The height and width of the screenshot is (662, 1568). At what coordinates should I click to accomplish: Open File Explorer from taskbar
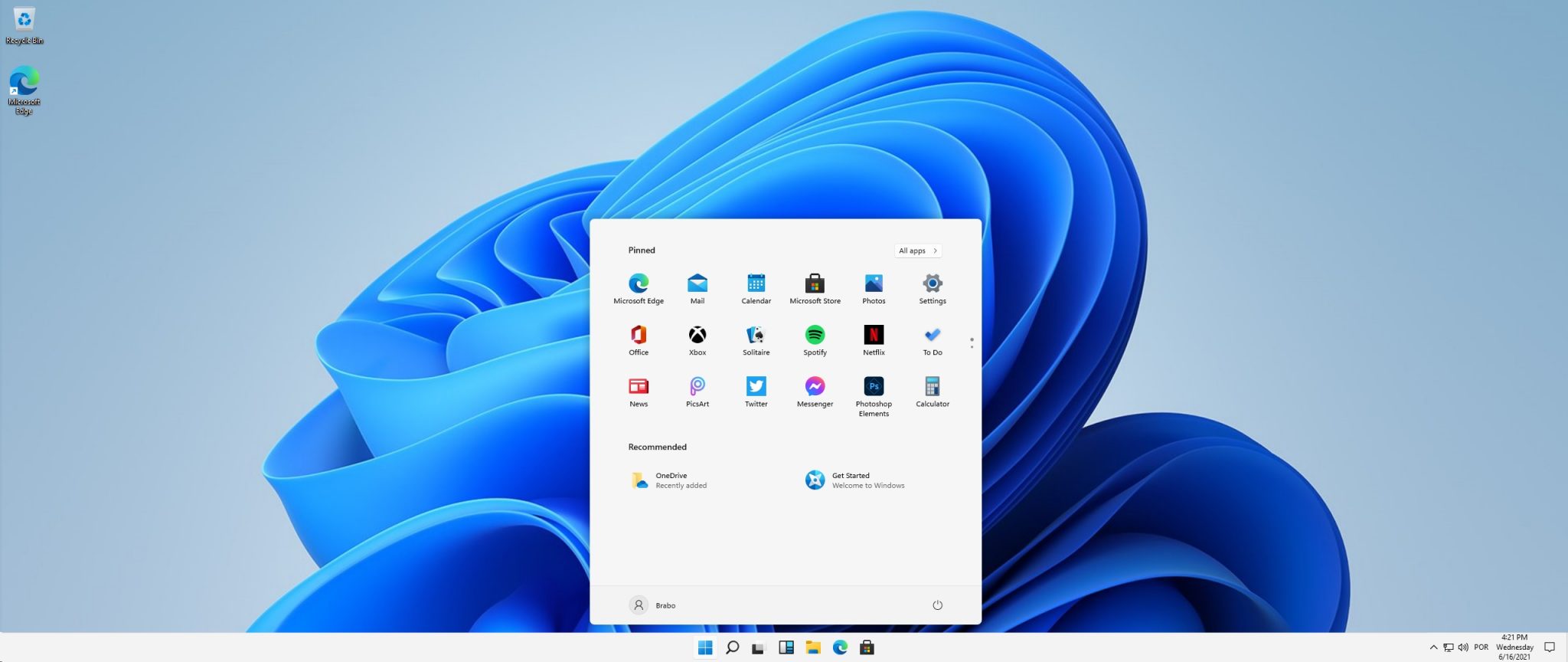[x=812, y=647]
